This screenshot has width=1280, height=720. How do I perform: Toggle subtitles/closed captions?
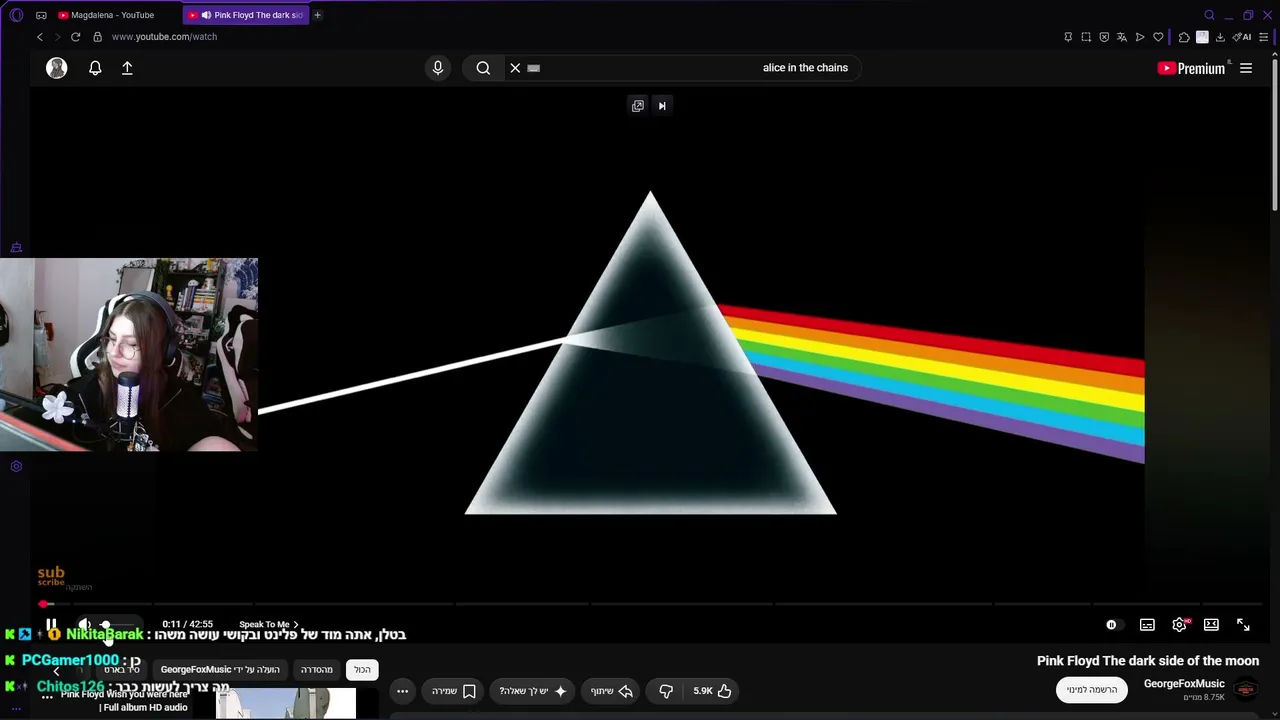1147,625
